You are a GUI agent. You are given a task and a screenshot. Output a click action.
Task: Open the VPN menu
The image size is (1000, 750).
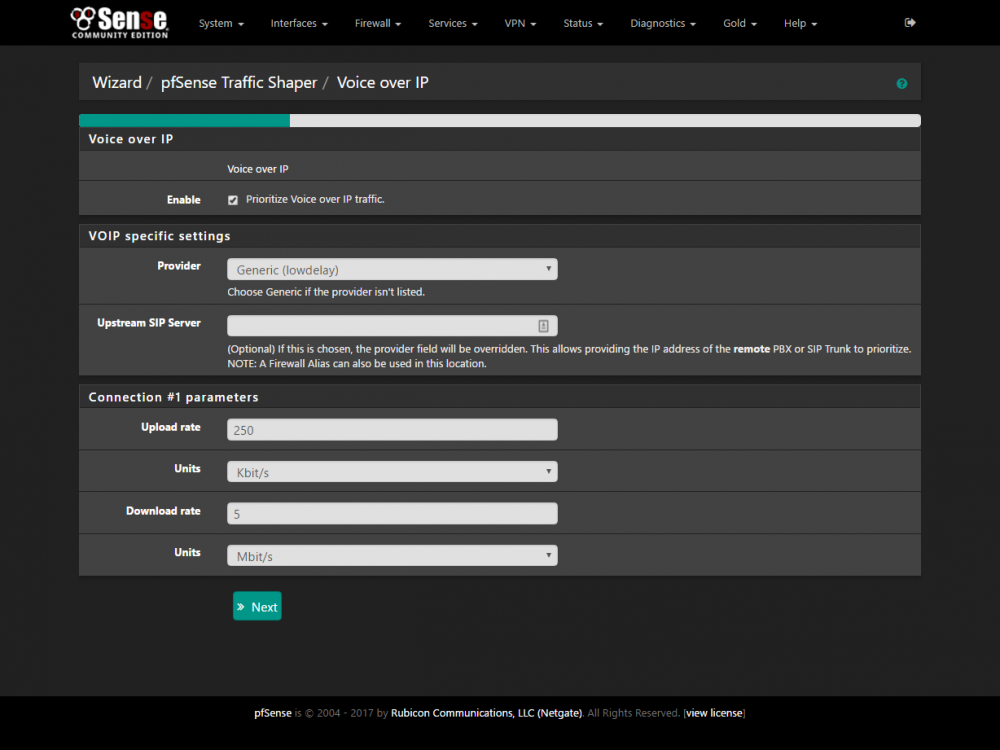pyautogui.click(x=520, y=24)
